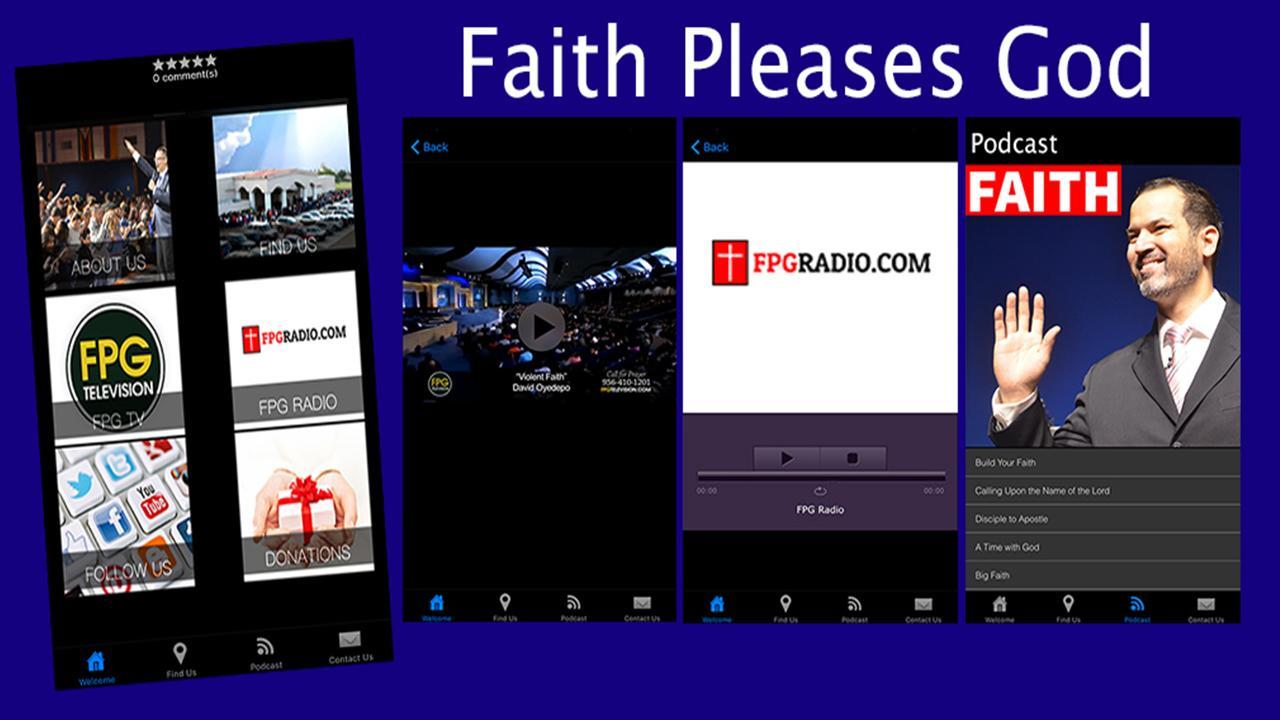Click the FAITH podcast banner image
The width and height of the screenshot is (1280, 720).
(1102, 306)
